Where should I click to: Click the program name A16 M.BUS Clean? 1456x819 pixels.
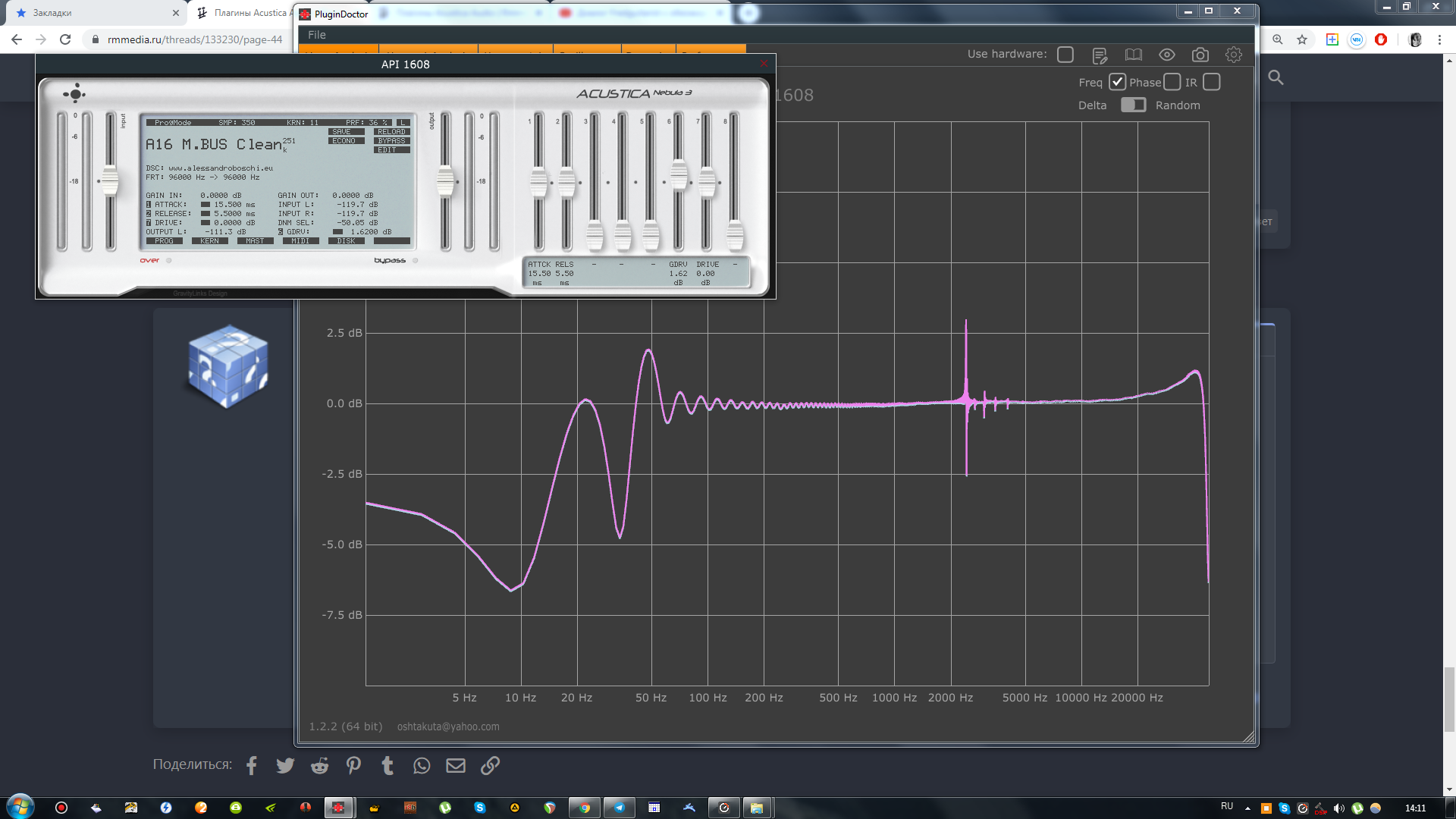click(x=214, y=144)
